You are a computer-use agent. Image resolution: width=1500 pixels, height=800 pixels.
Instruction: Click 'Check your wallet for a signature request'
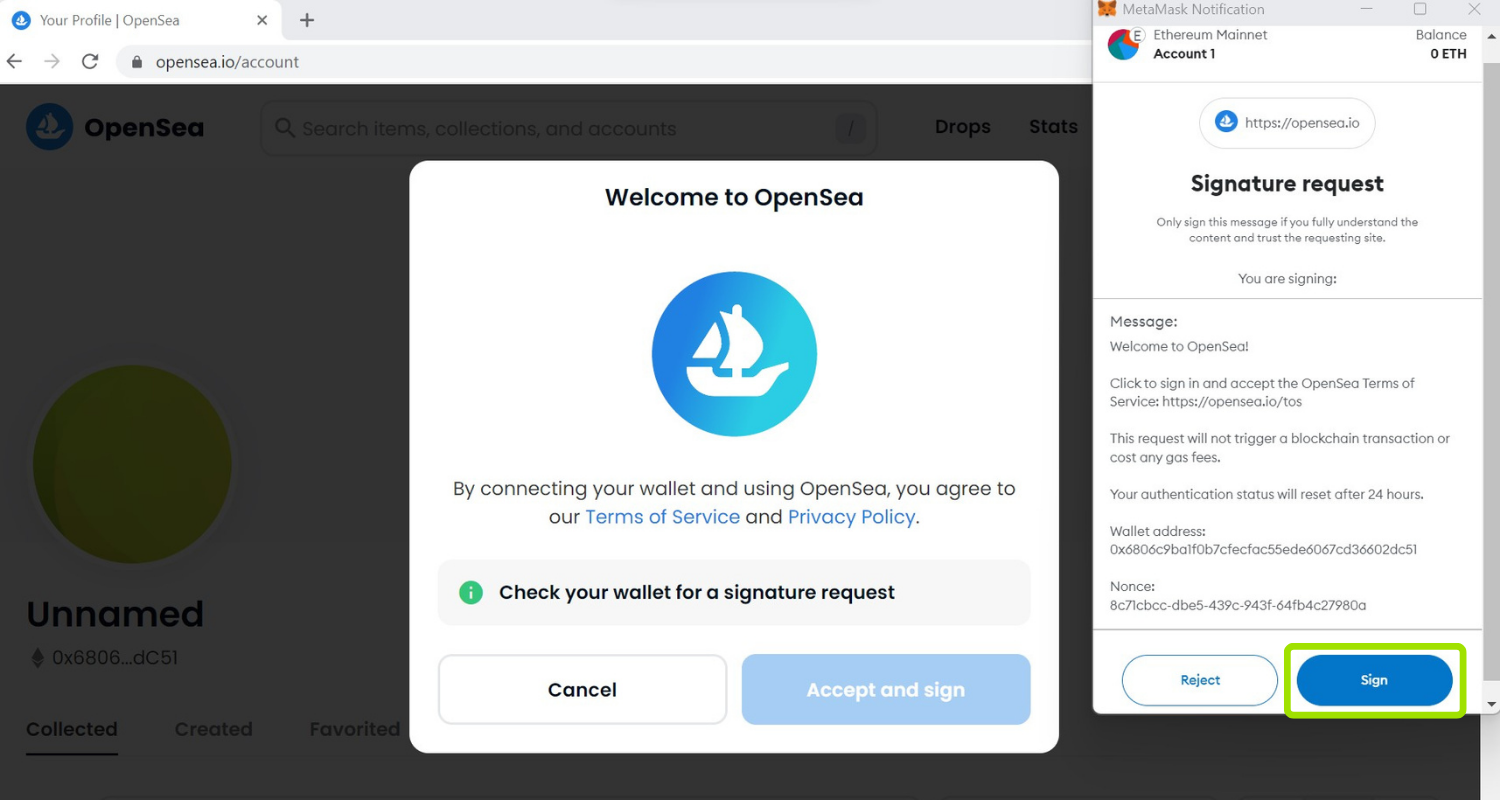(x=697, y=592)
